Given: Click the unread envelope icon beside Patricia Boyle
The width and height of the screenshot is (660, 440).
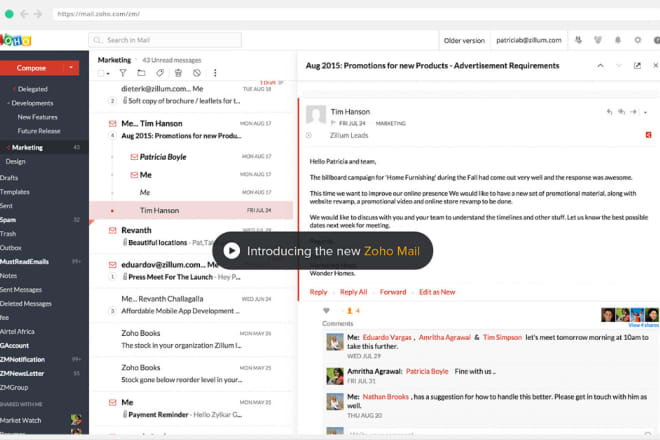Looking at the screenshot, I should (134, 157).
